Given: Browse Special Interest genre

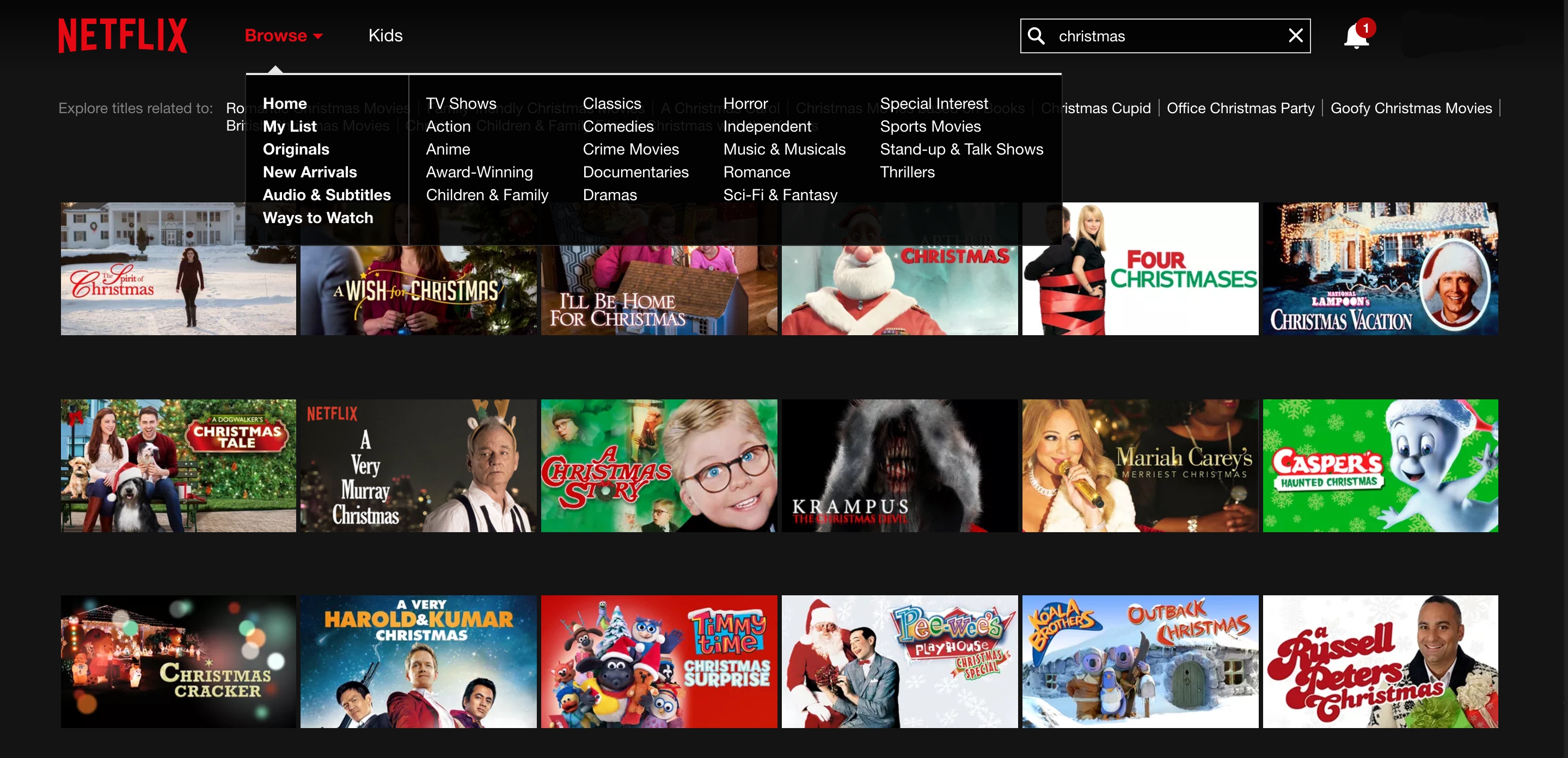Looking at the screenshot, I should (934, 103).
